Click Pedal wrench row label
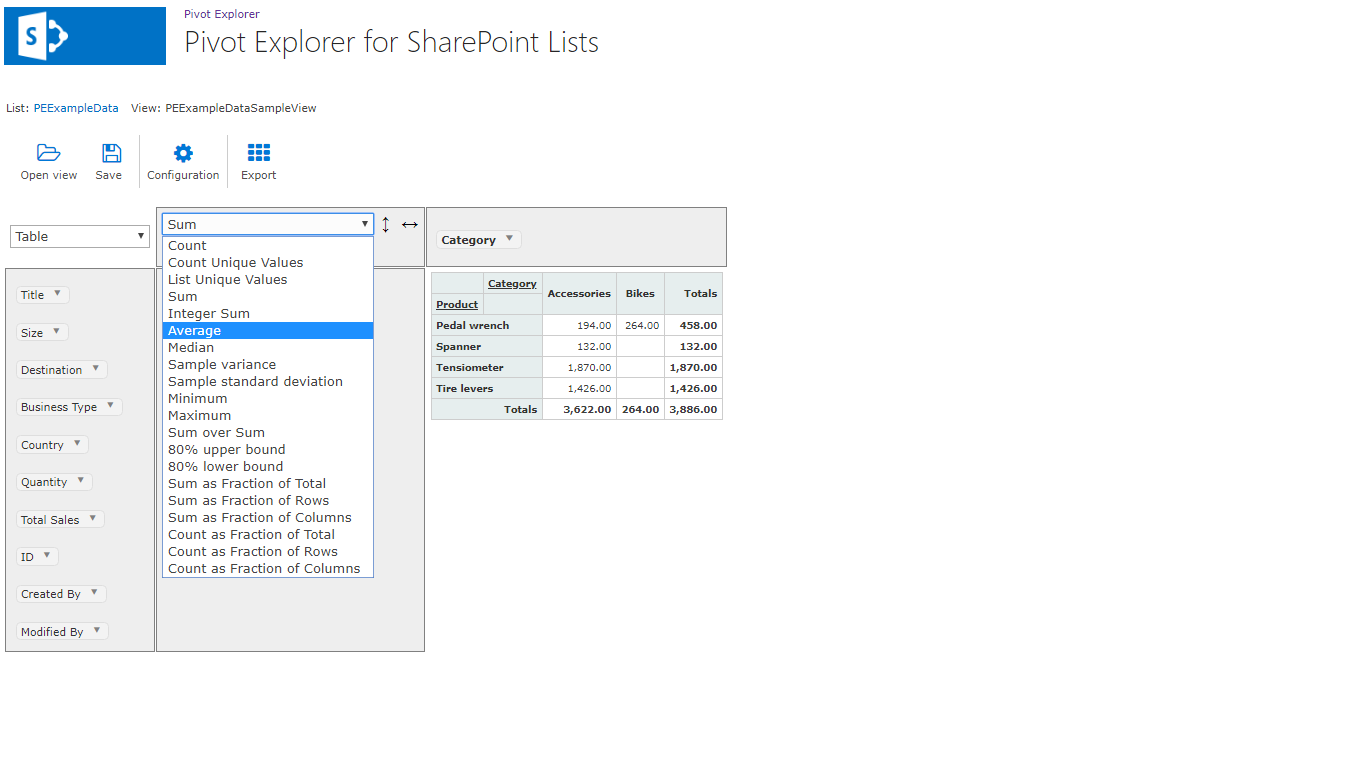 [x=487, y=326]
